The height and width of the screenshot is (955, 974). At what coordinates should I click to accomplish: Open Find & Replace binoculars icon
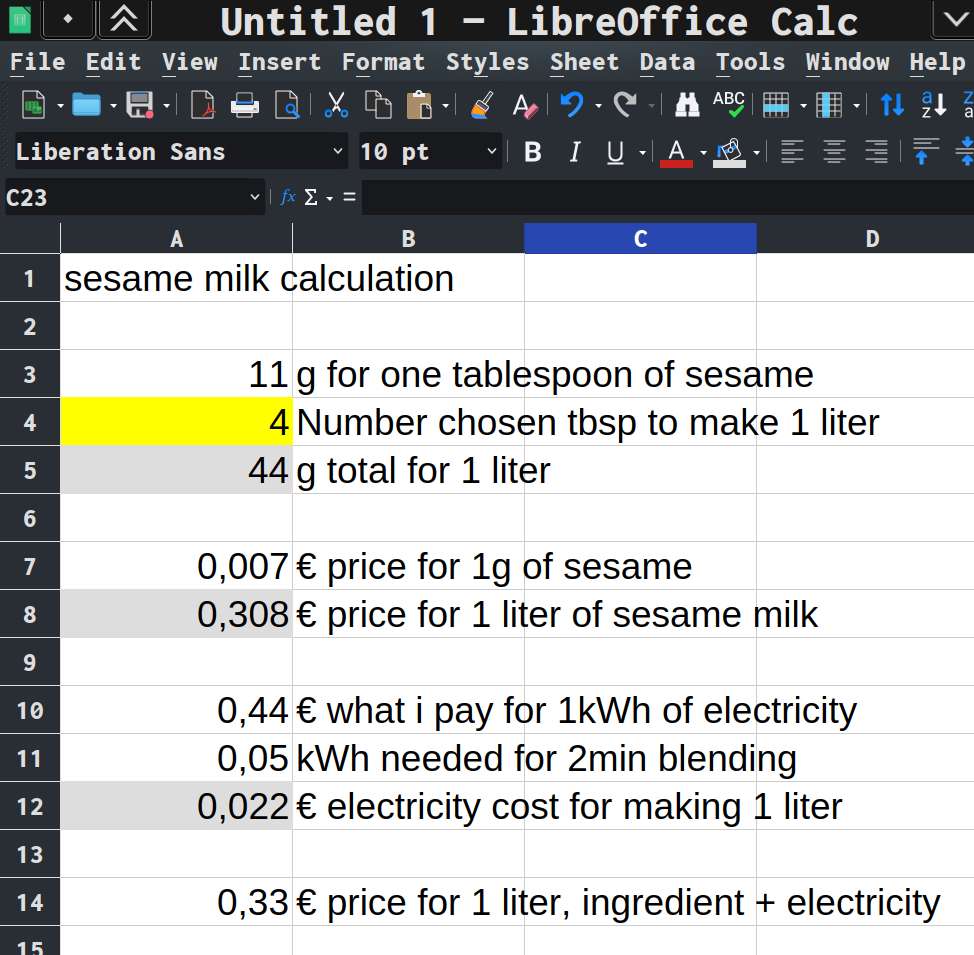click(687, 105)
